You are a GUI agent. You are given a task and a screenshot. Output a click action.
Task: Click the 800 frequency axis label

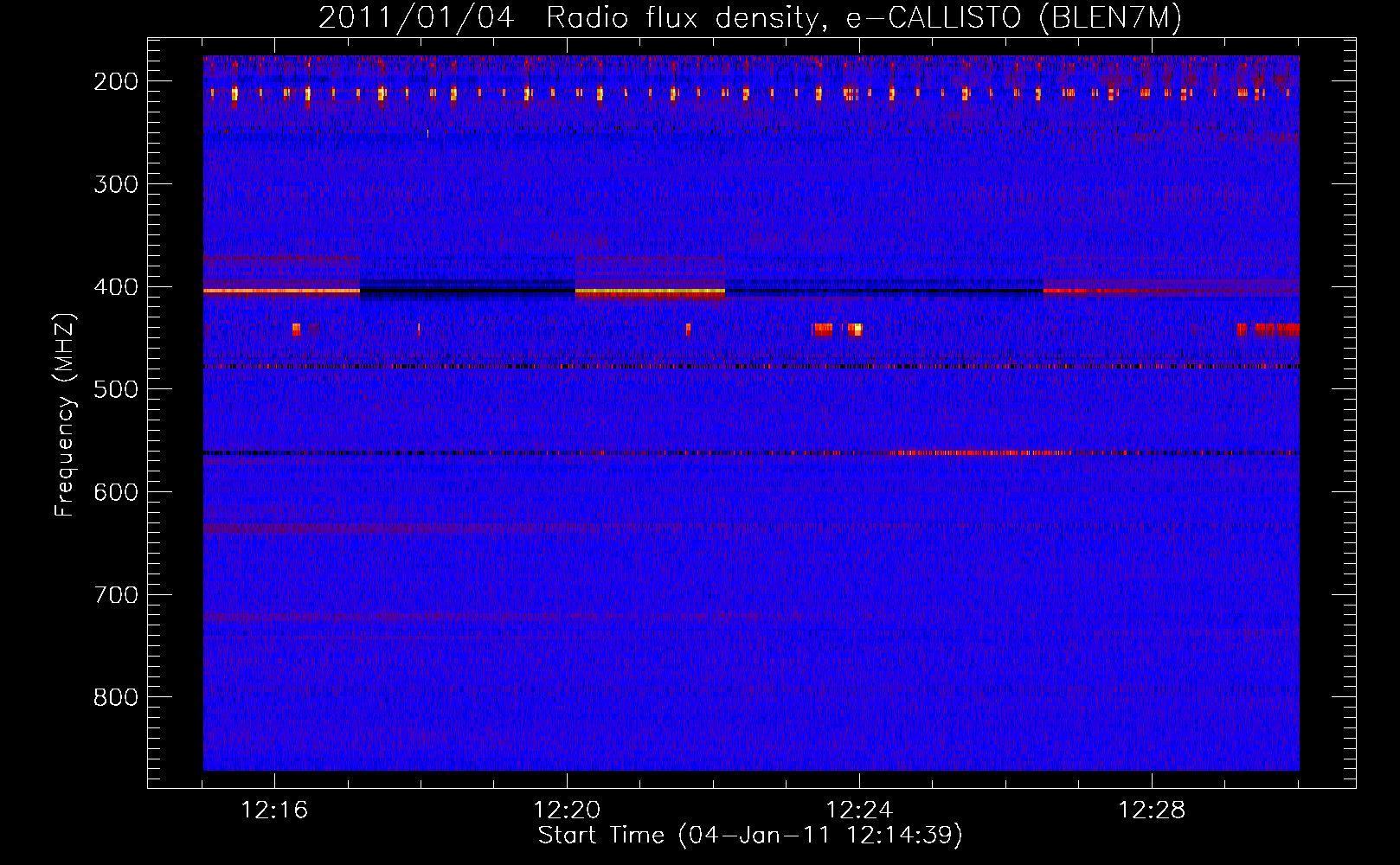[x=116, y=697]
